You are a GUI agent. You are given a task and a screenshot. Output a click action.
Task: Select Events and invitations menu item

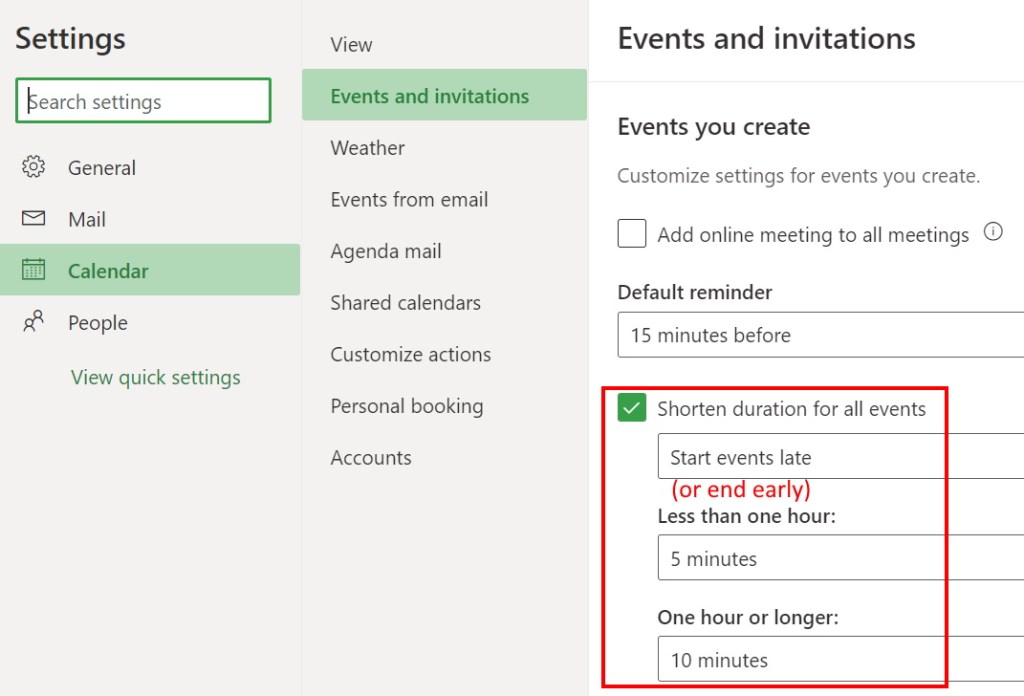(430, 96)
